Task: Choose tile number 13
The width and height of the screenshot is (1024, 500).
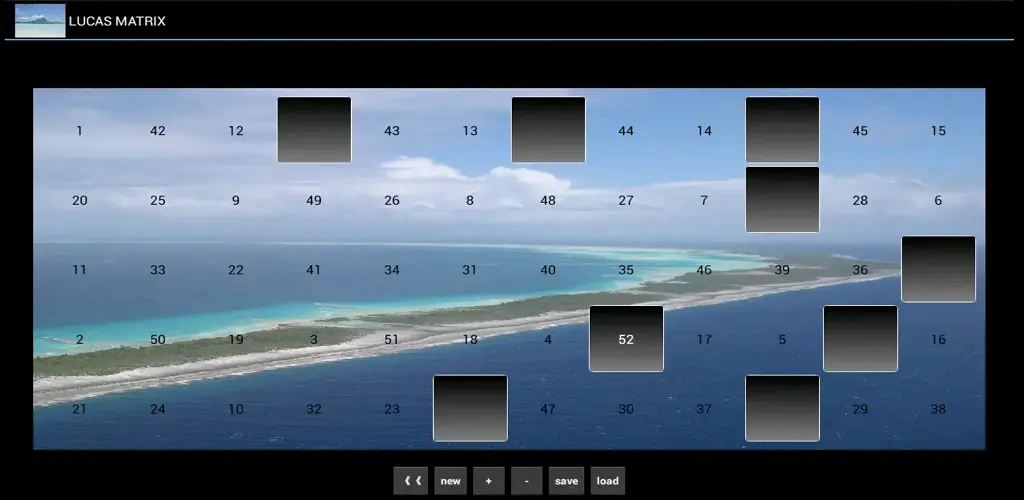Action: (x=470, y=131)
